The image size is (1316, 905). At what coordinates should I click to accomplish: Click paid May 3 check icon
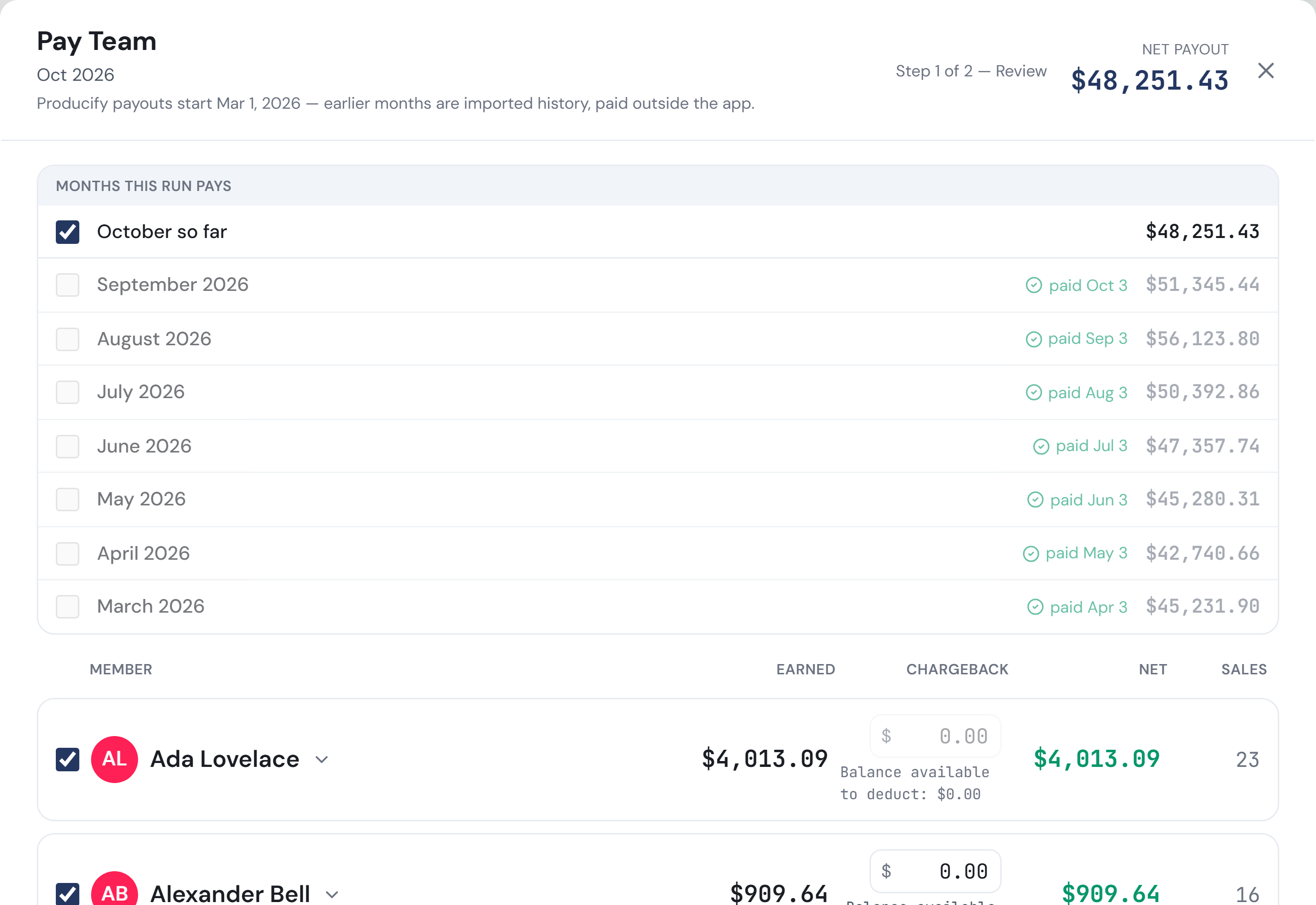click(1031, 553)
